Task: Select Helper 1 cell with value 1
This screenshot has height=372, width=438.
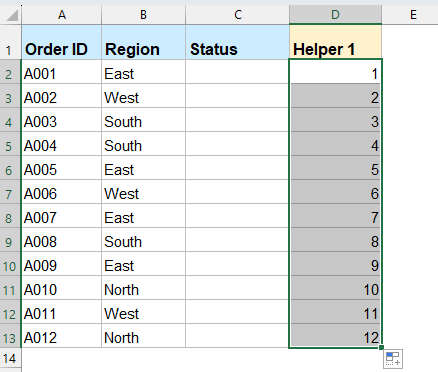Action: 335,72
